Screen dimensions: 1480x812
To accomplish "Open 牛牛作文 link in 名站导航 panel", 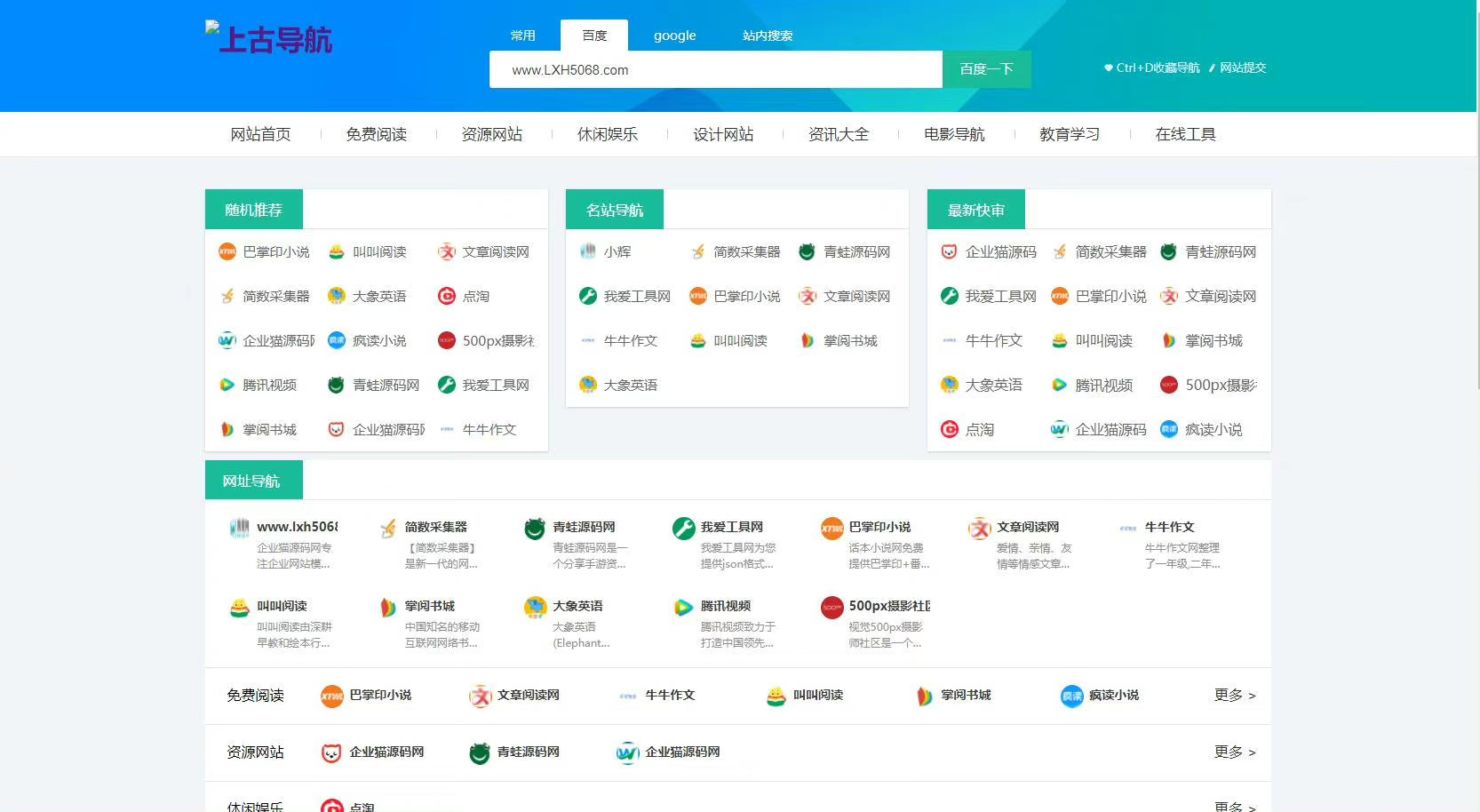I will (x=631, y=340).
